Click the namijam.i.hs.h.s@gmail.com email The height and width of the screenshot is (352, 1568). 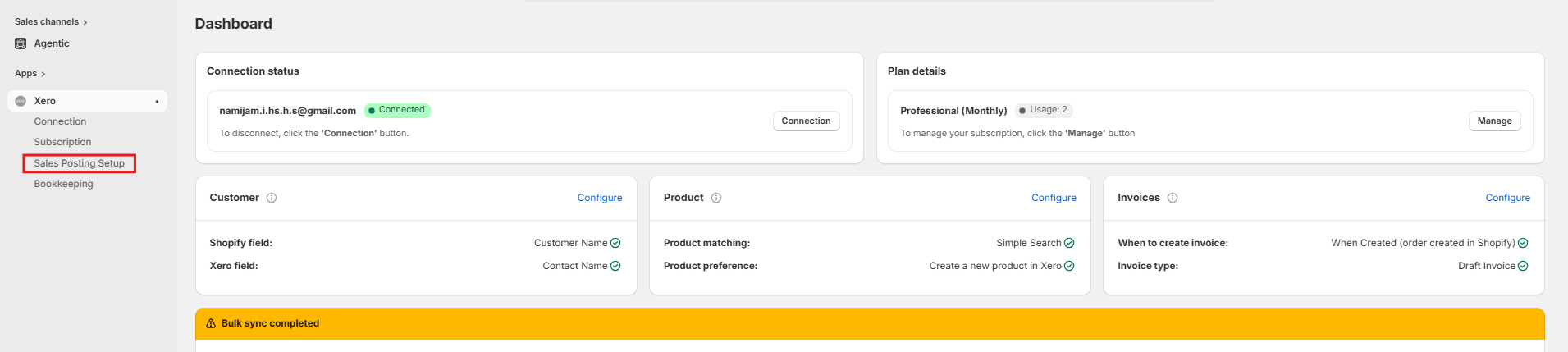[287, 111]
